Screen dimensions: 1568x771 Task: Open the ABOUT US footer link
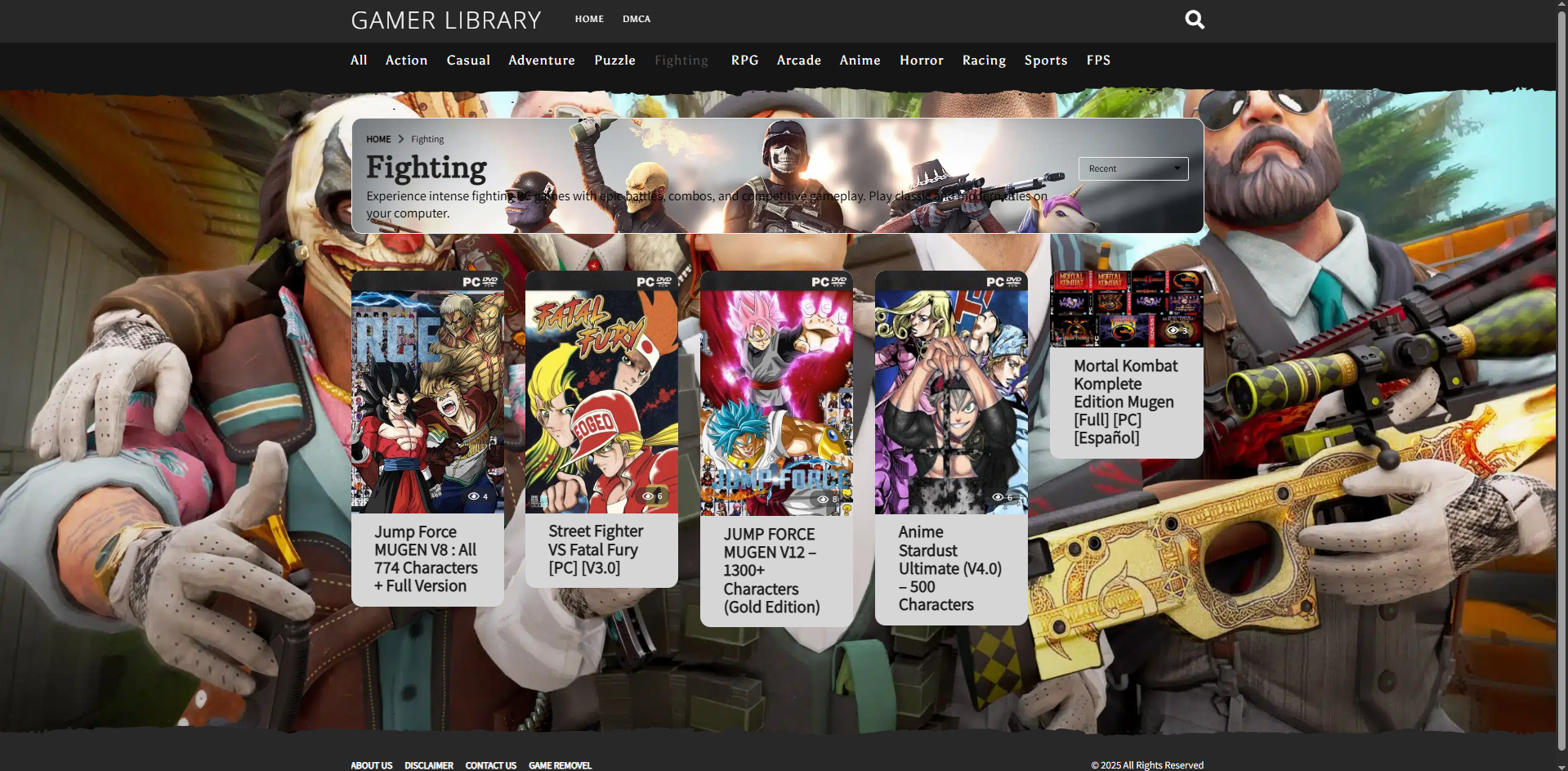pos(372,765)
